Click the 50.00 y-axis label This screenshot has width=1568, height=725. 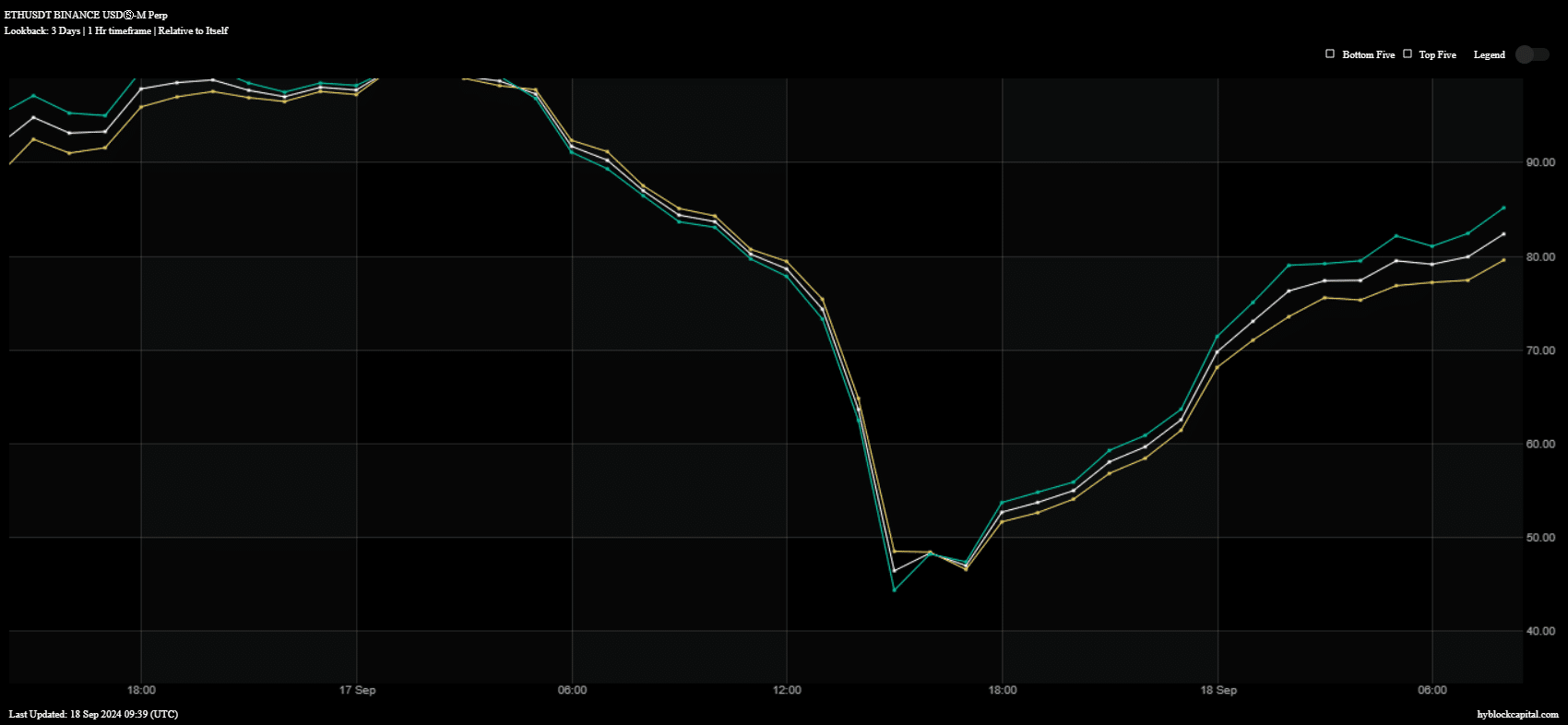tap(1540, 537)
